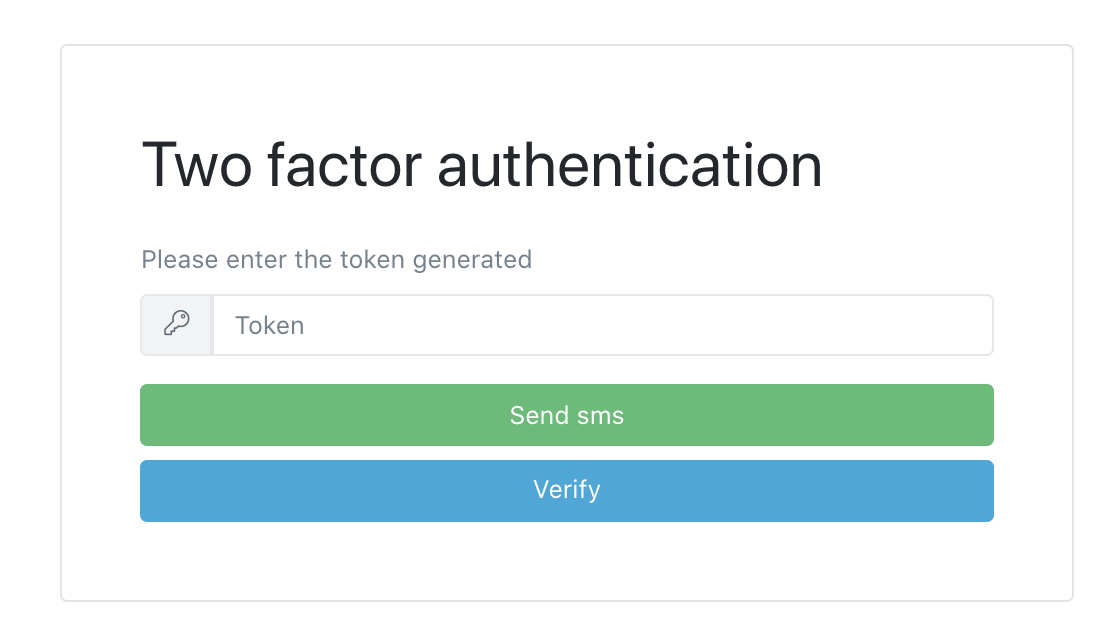Submit the token with Verify
Image resolution: width=1116 pixels, height=624 pixels.
click(x=566, y=491)
